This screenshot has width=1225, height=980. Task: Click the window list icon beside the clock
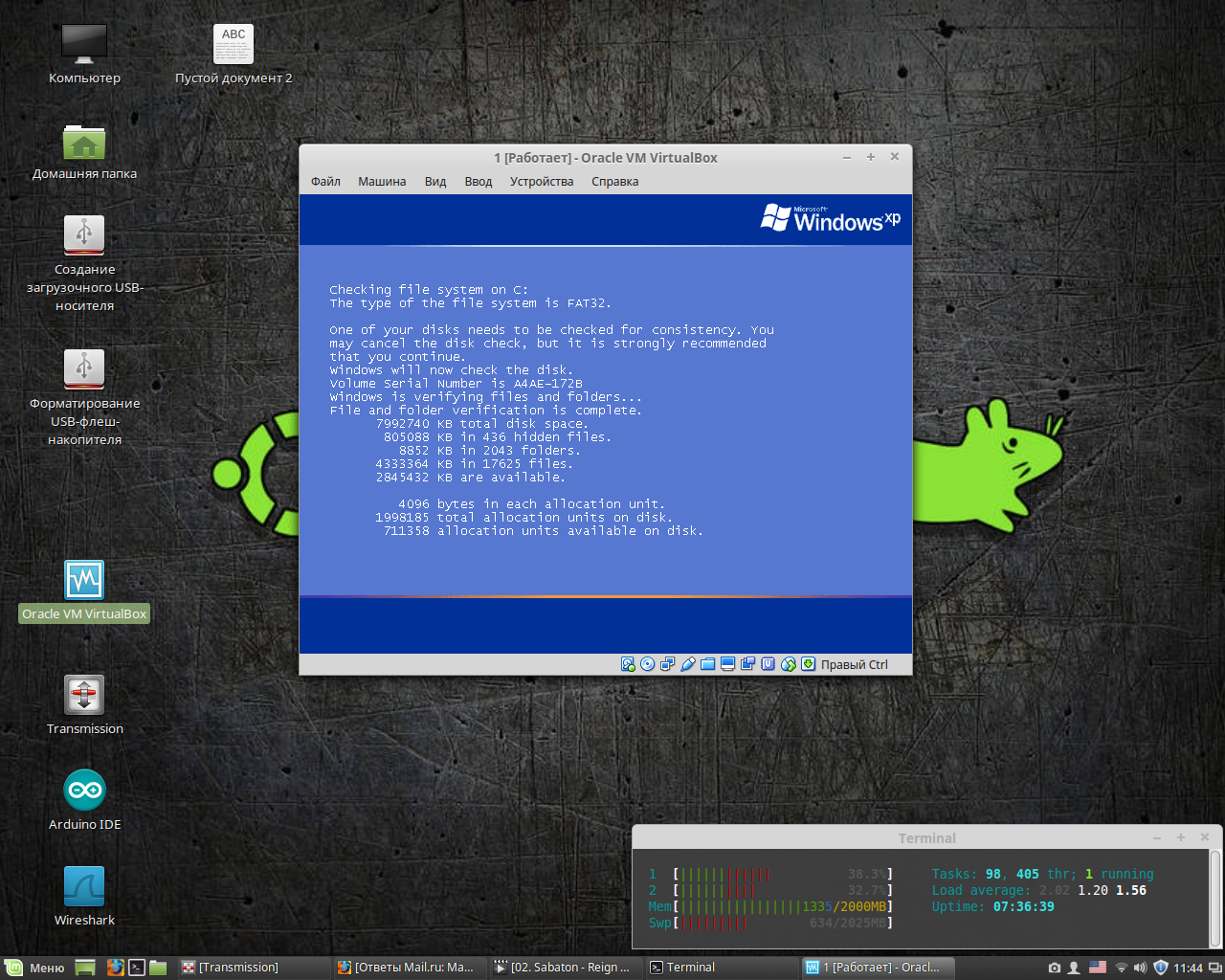1214,968
